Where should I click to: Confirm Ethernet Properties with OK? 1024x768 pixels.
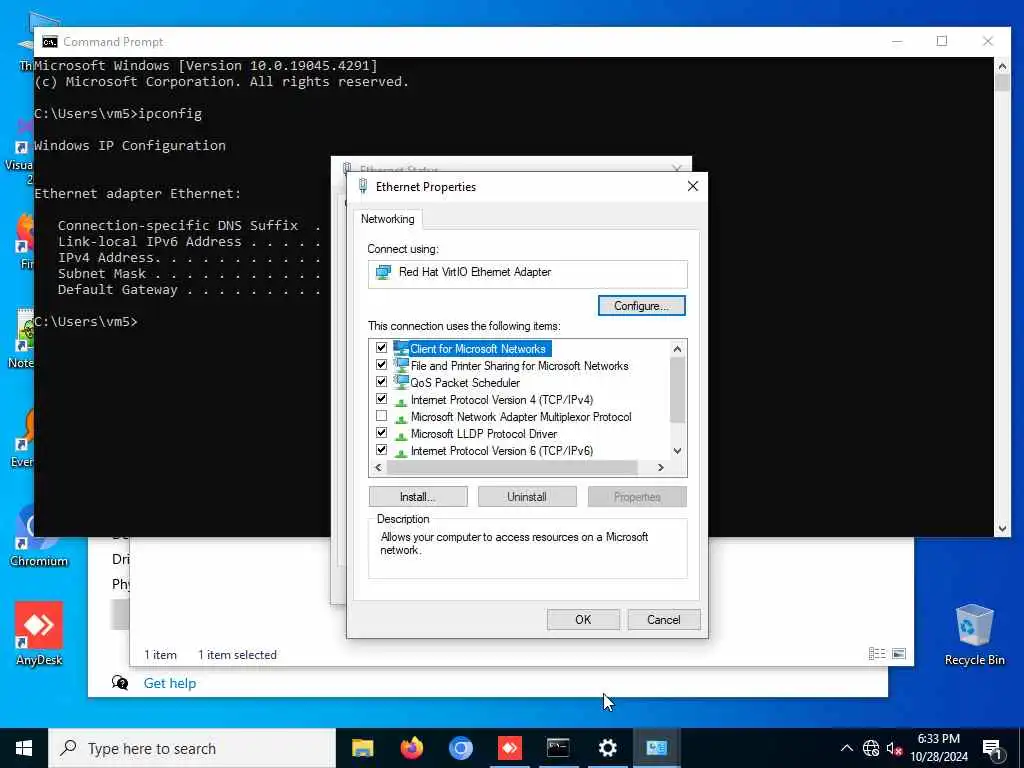[583, 620]
